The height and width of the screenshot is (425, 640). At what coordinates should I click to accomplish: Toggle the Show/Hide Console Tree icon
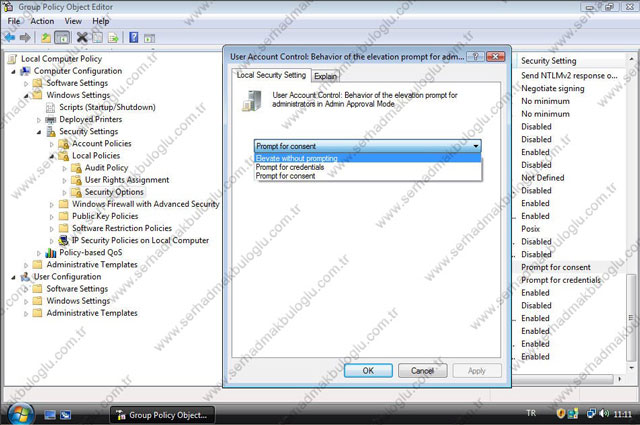(x=62, y=38)
